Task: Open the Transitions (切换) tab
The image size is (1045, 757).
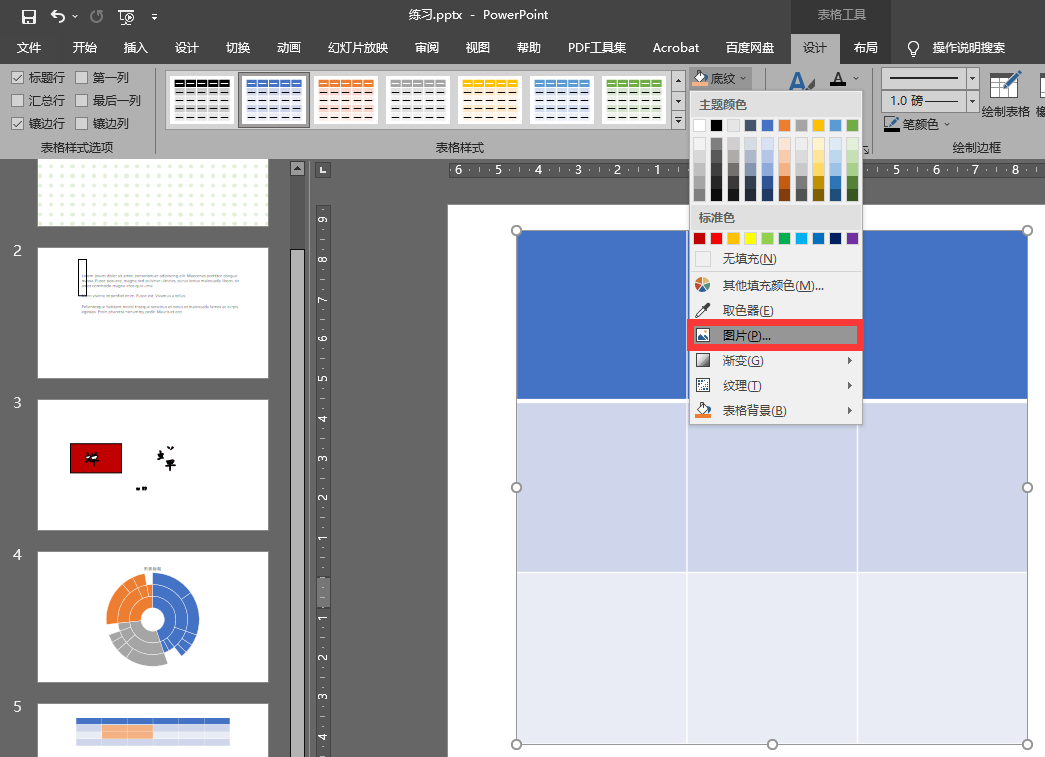Action: point(238,48)
